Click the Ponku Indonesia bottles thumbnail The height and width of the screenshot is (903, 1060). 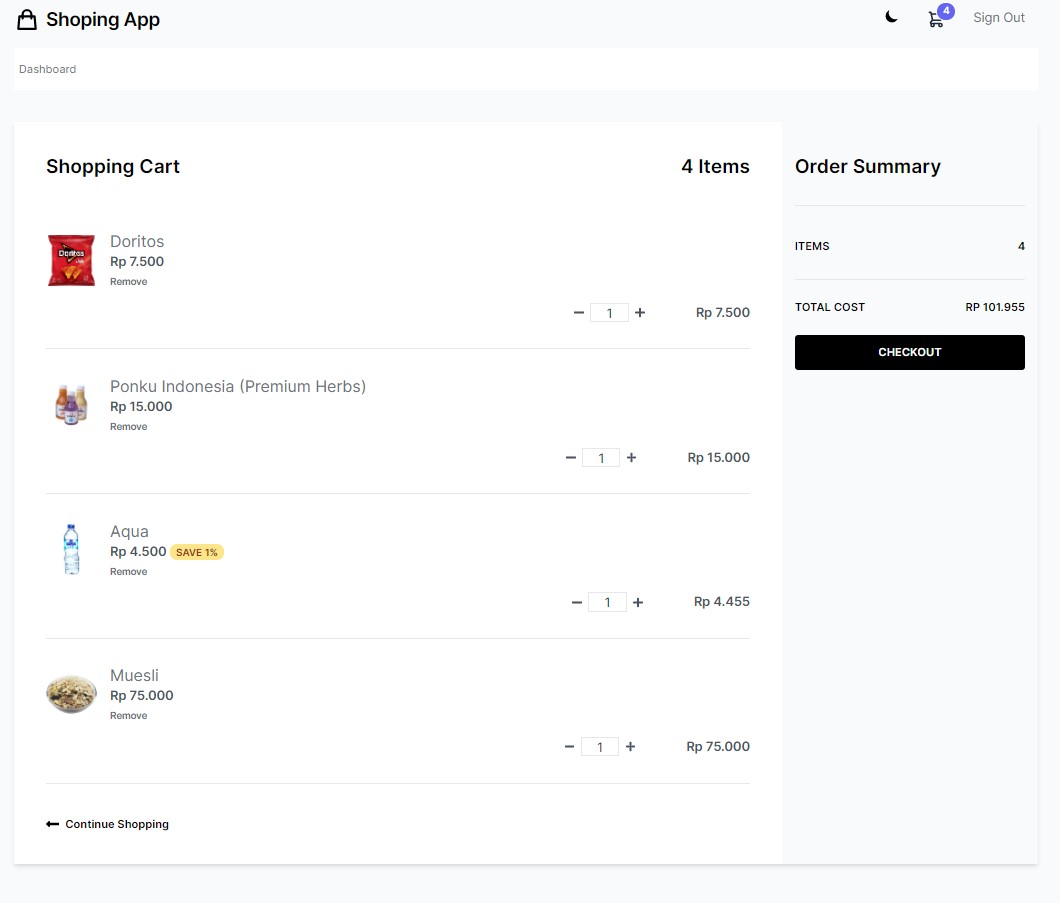[x=72, y=404]
